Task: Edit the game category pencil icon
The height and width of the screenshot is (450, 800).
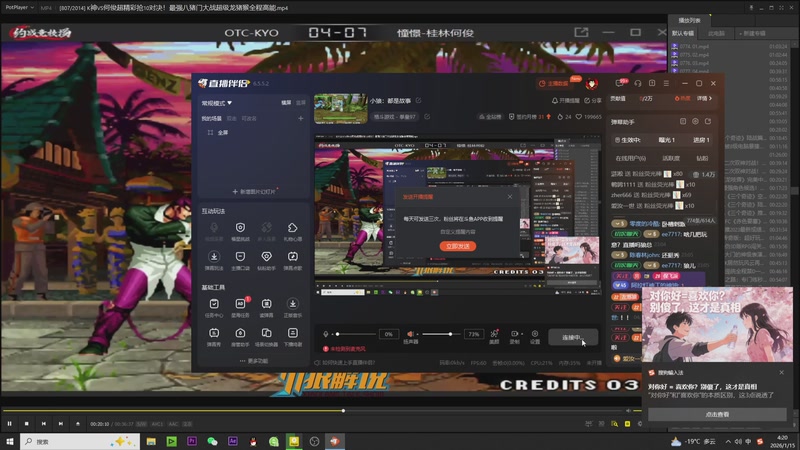Action: (x=427, y=117)
